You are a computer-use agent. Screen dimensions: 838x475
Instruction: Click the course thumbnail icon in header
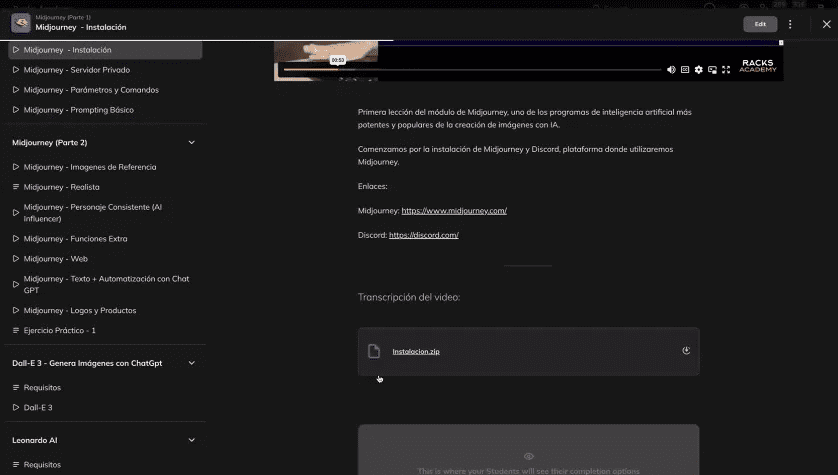(20, 24)
